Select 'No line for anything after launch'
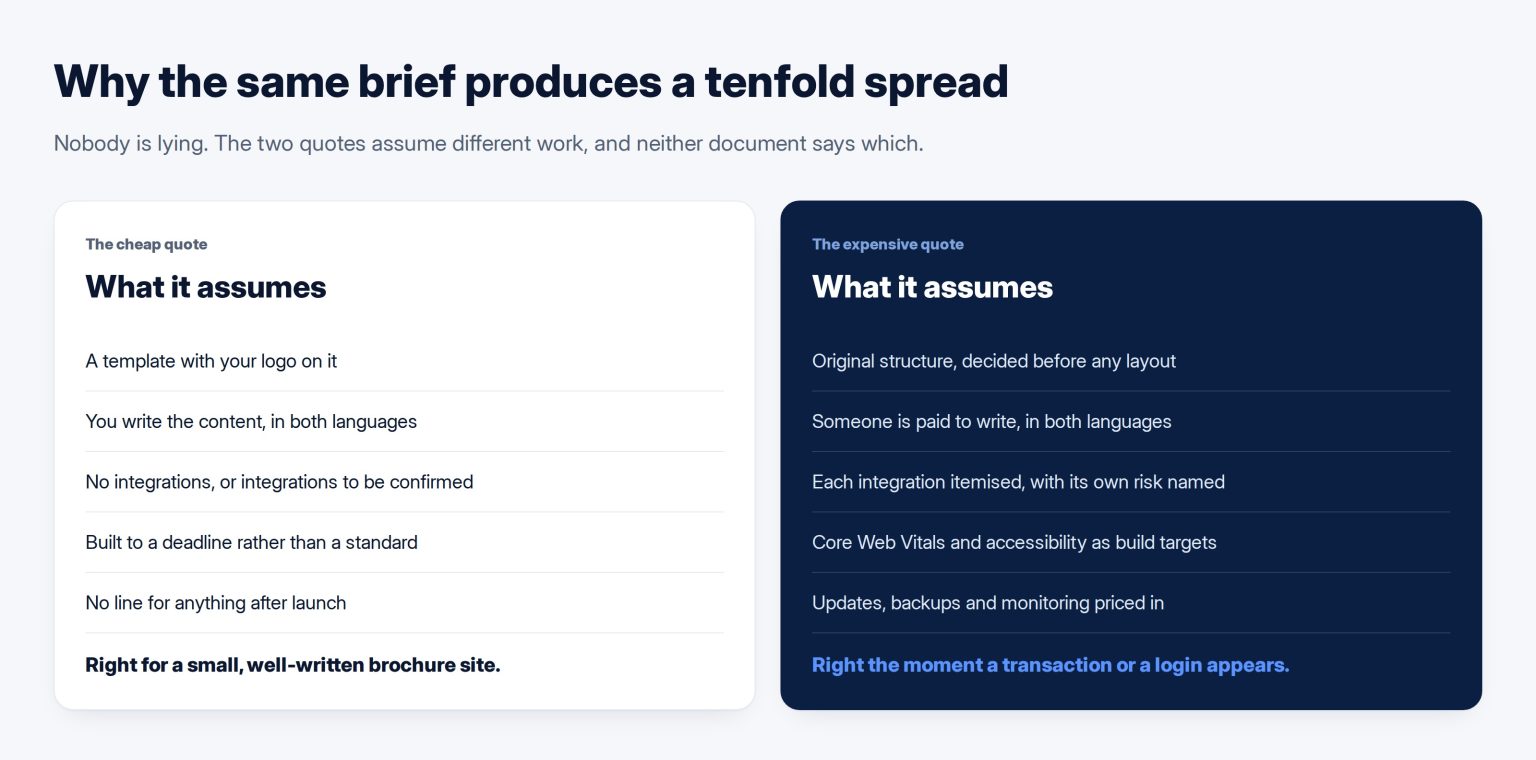1536x760 pixels. point(216,603)
